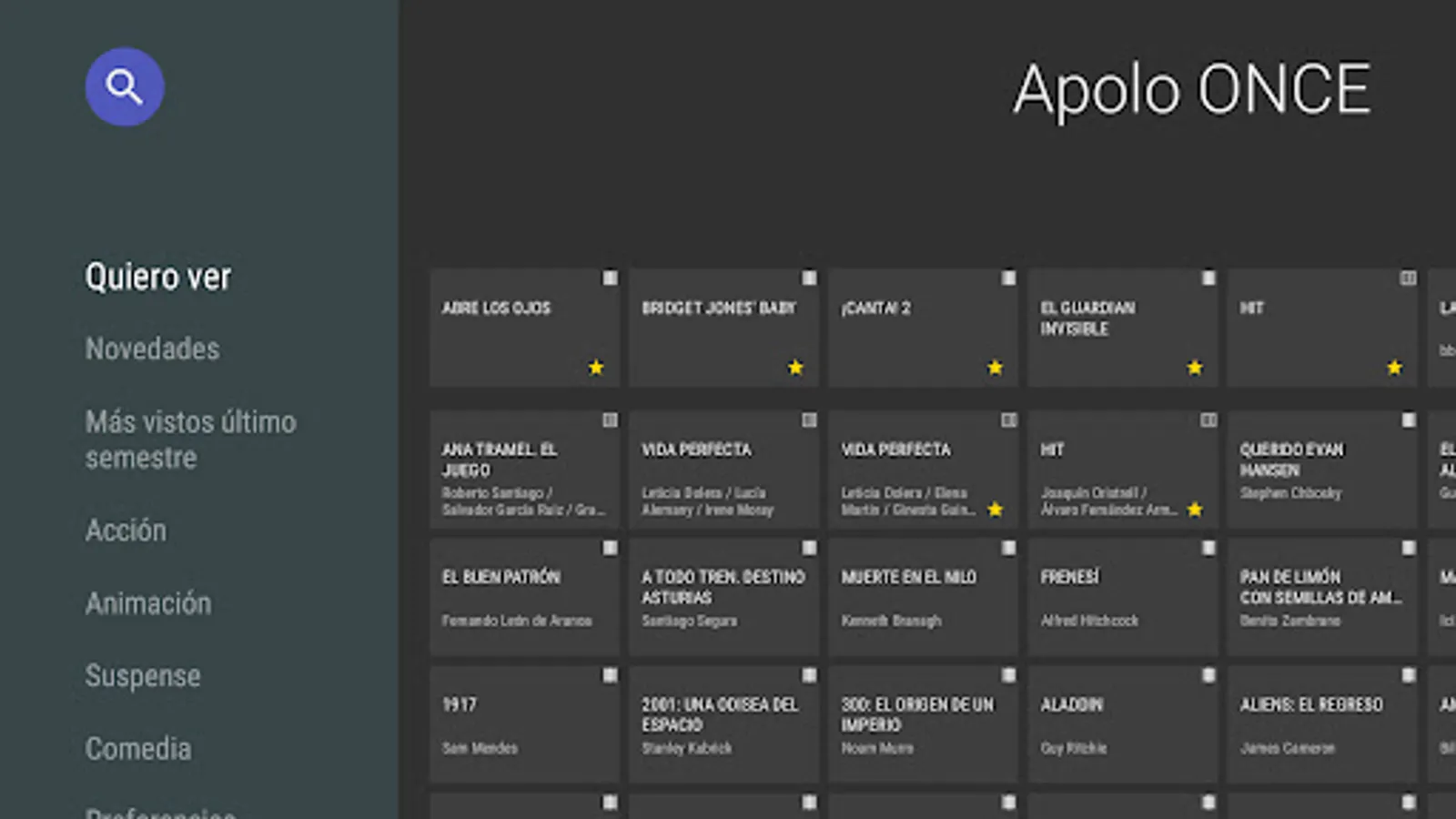Click the star on VIDA PERFECTA Elena Martín card

[x=995, y=510]
